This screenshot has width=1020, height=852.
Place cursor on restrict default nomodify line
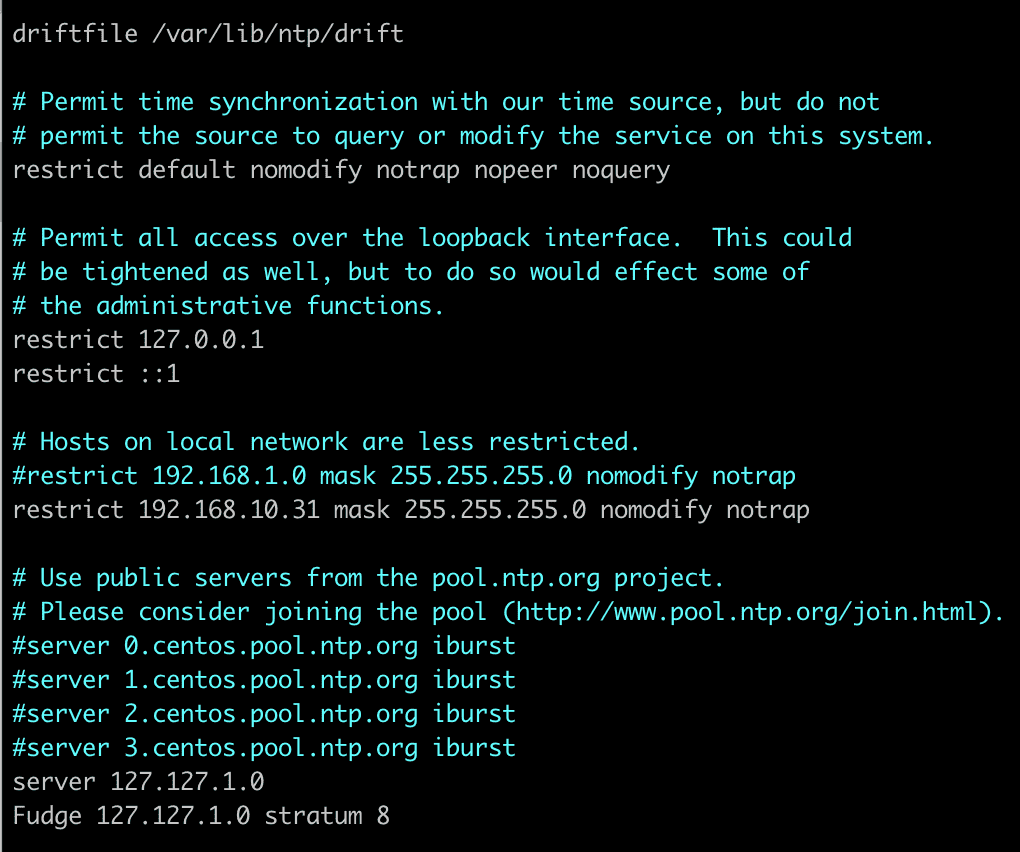341,170
